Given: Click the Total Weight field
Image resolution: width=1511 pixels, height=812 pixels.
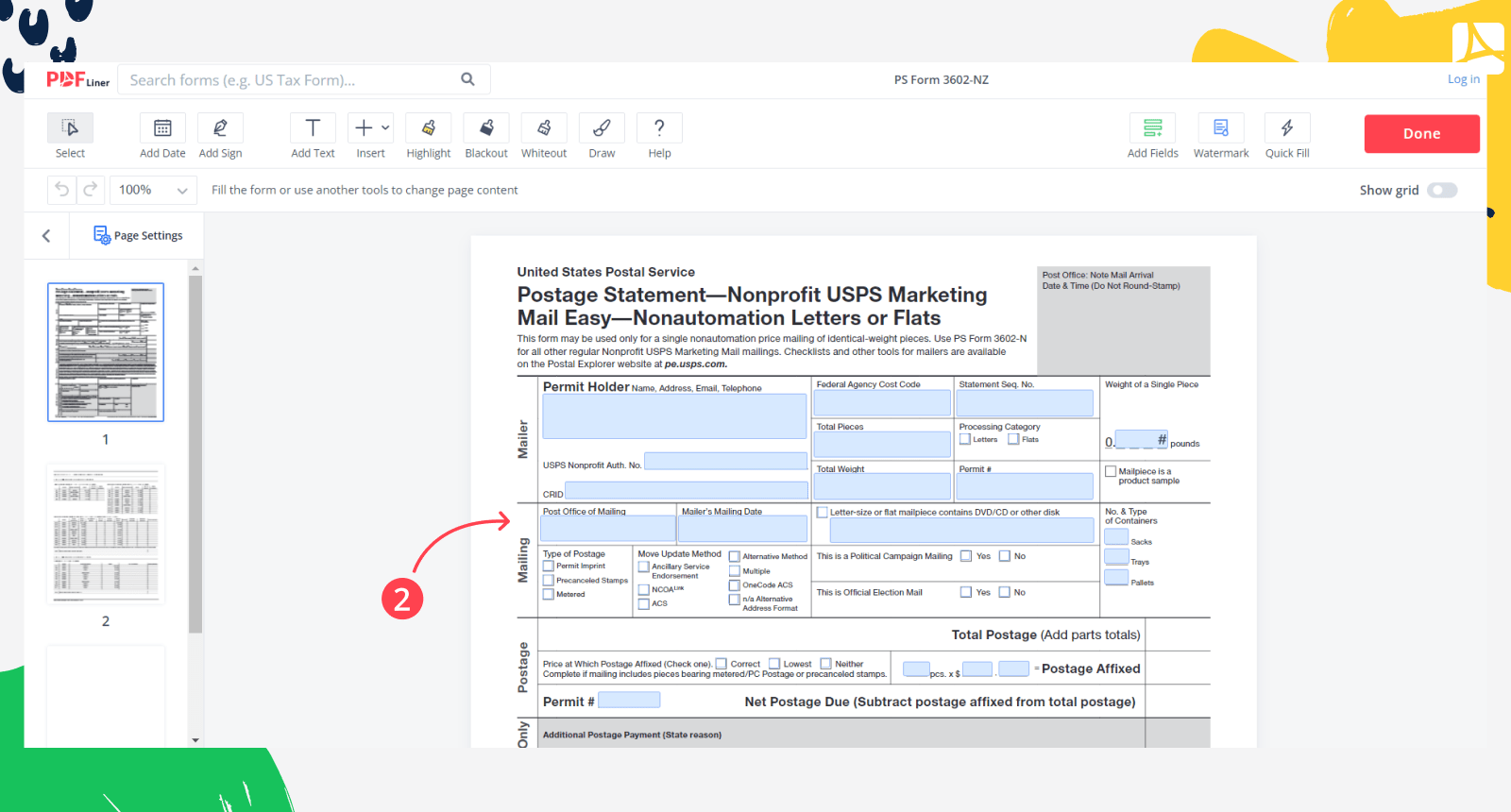Looking at the screenshot, I should (x=882, y=486).
